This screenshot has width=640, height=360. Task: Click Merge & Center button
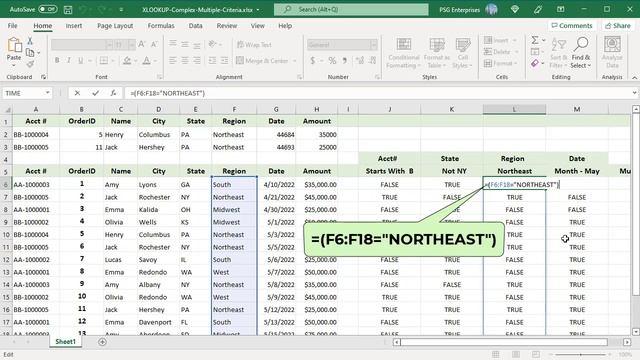coord(262,60)
